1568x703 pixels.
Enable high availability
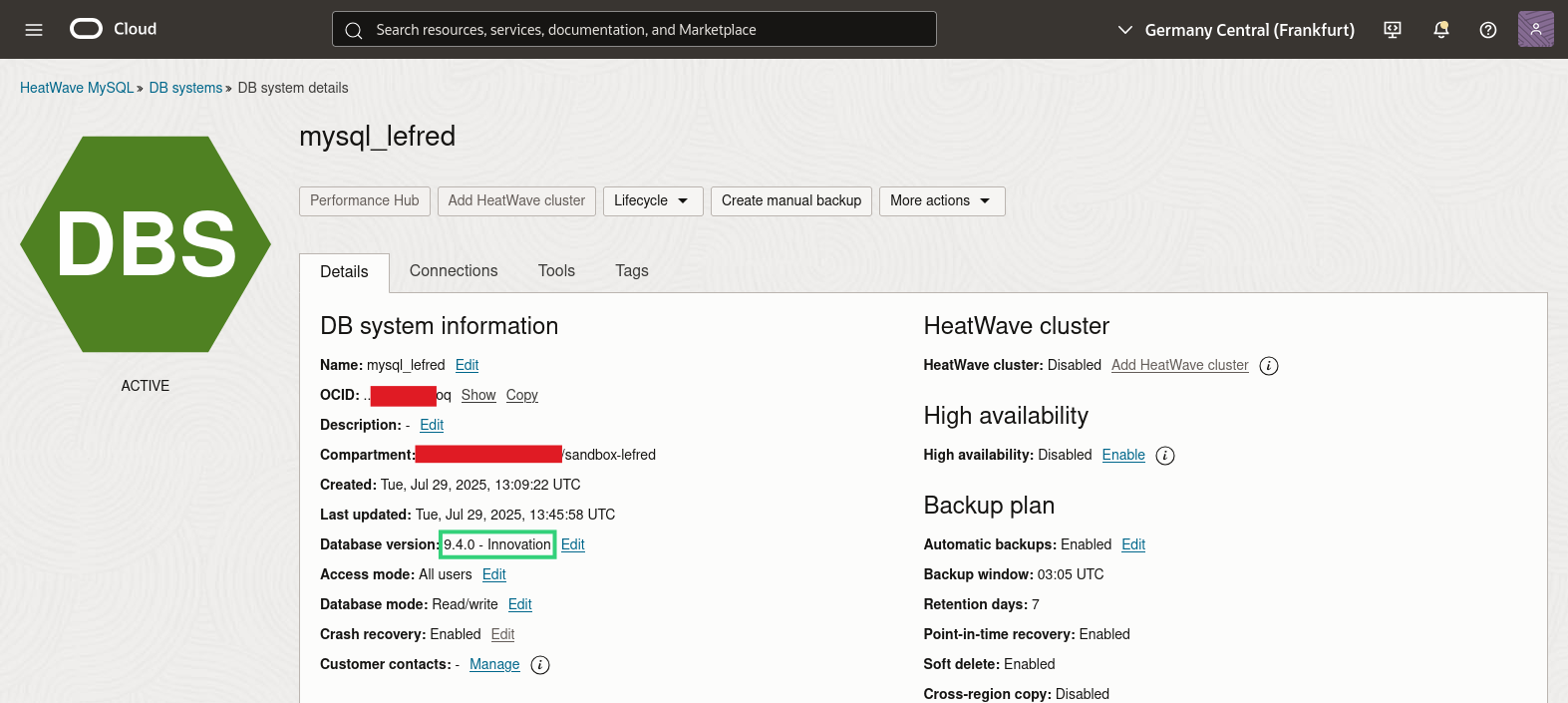pos(1123,455)
